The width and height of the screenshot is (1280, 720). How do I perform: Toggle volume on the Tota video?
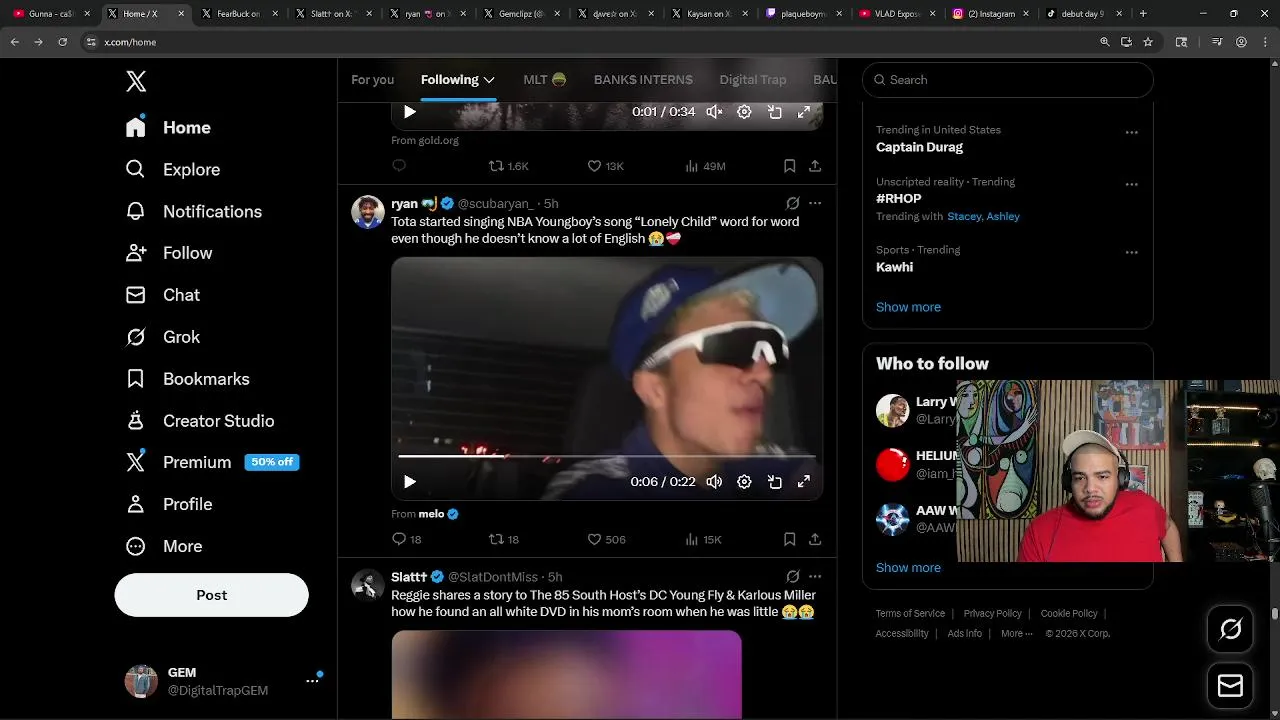click(x=714, y=482)
